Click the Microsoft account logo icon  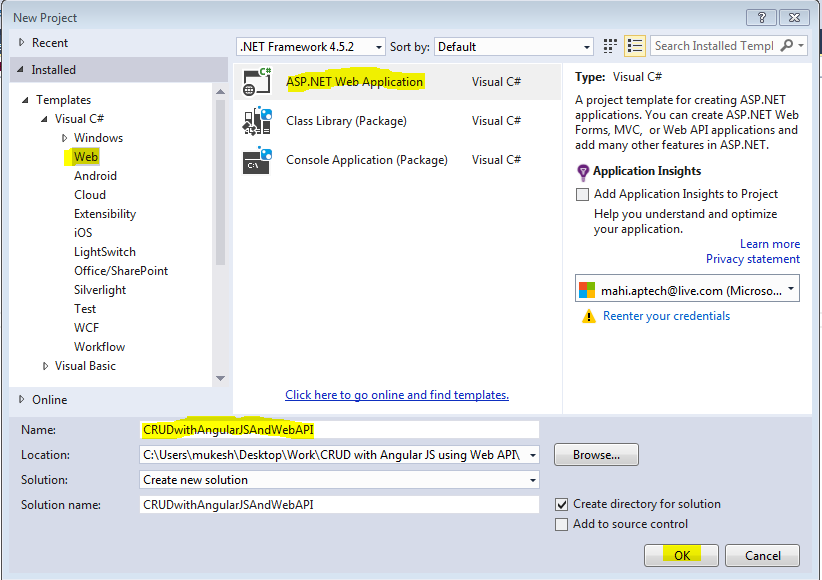pos(587,290)
